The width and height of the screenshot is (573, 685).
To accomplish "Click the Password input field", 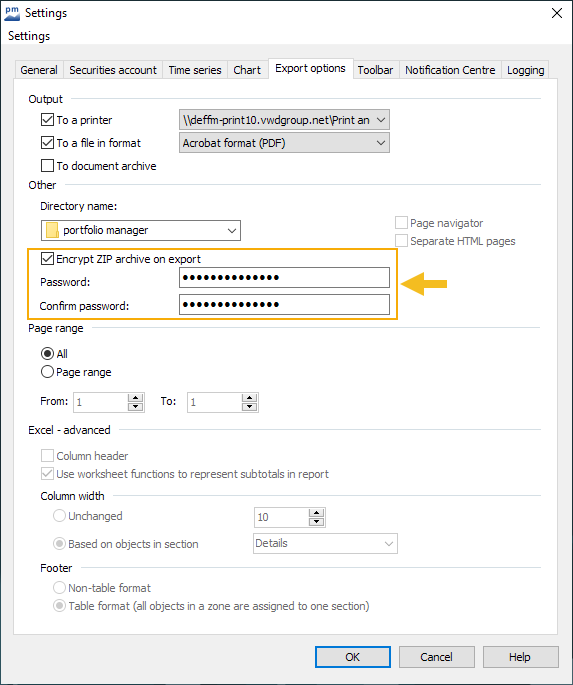I will click(x=284, y=278).
